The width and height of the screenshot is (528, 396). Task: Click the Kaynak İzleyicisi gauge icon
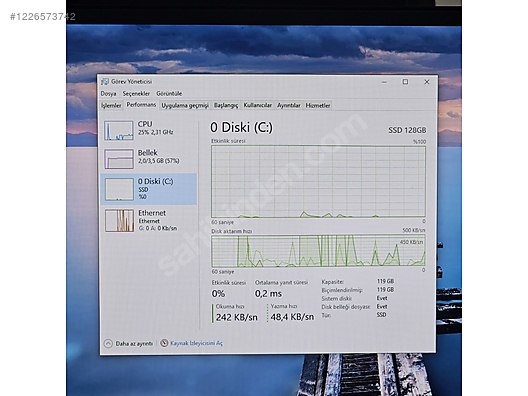pos(164,343)
